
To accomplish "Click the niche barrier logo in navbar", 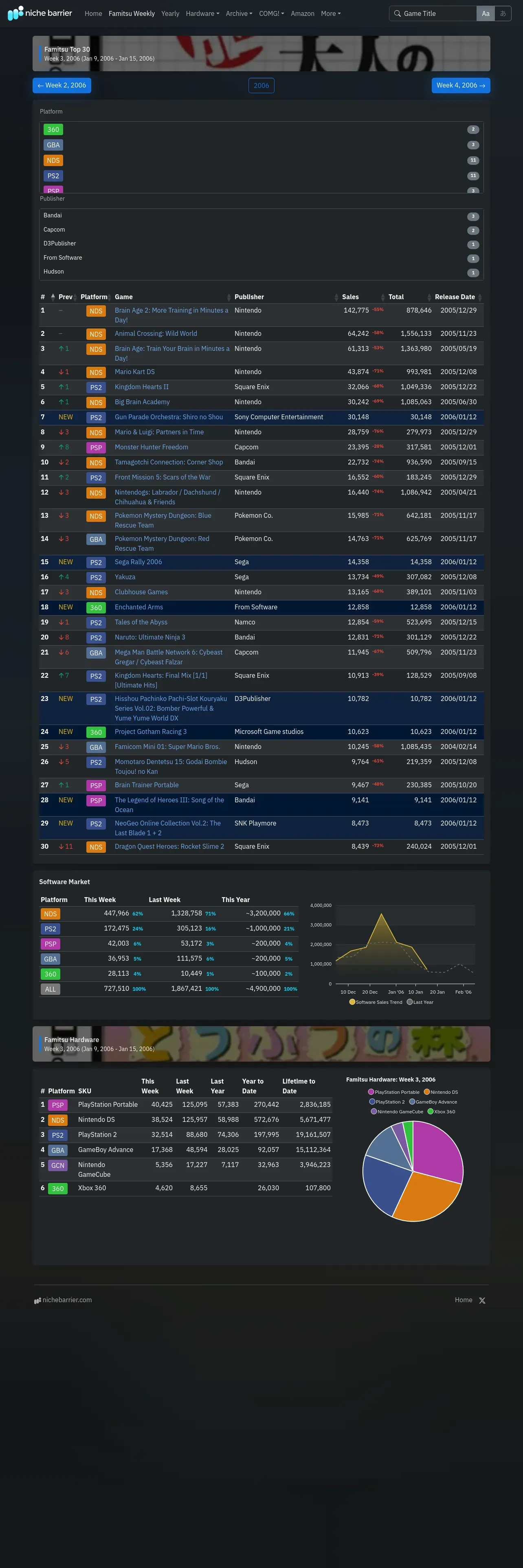I will click(x=40, y=13).
